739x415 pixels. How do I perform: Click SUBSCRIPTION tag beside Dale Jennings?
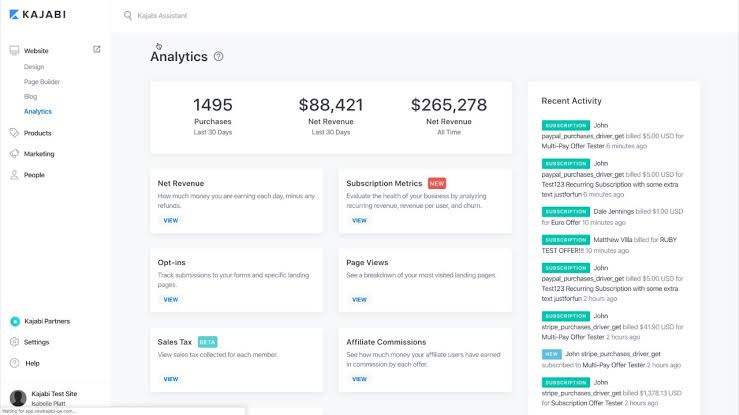(x=566, y=212)
